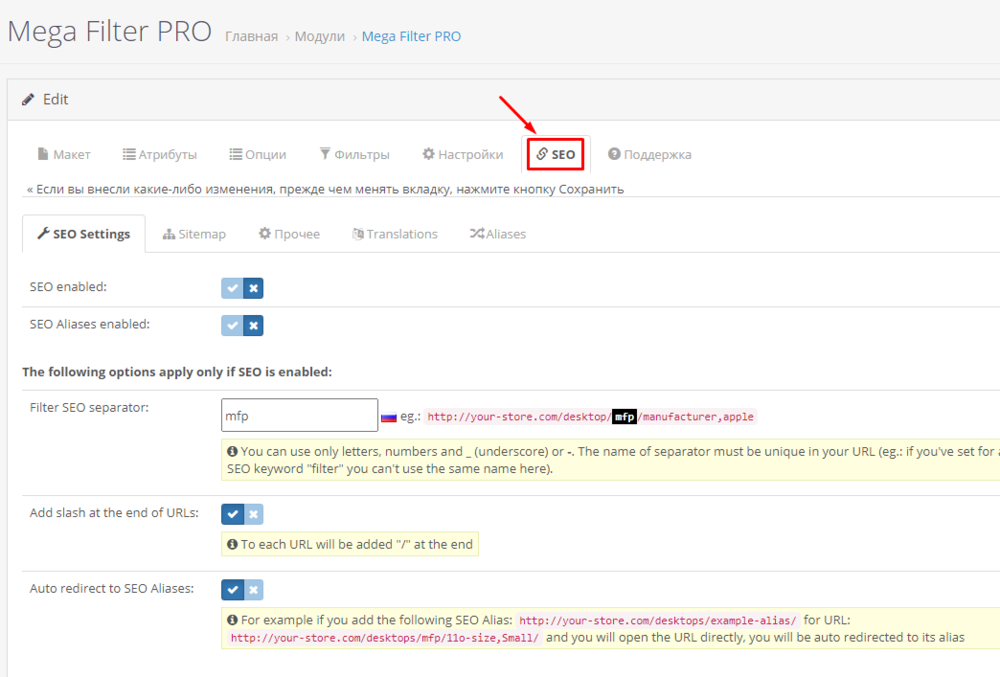Screen dimensions: 1000x677
Task: Click the example URL with mfp separator
Action: 591,417
